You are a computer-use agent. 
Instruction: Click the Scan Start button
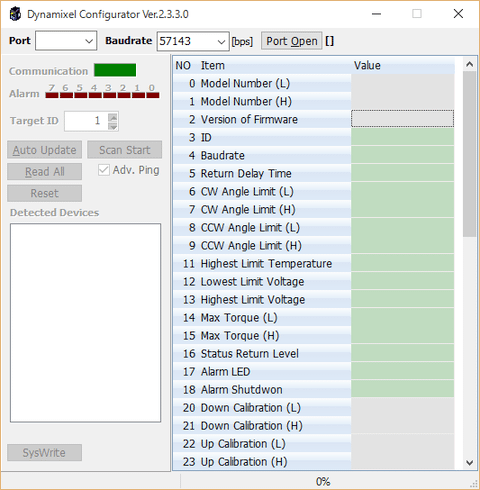tap(125, 150)
